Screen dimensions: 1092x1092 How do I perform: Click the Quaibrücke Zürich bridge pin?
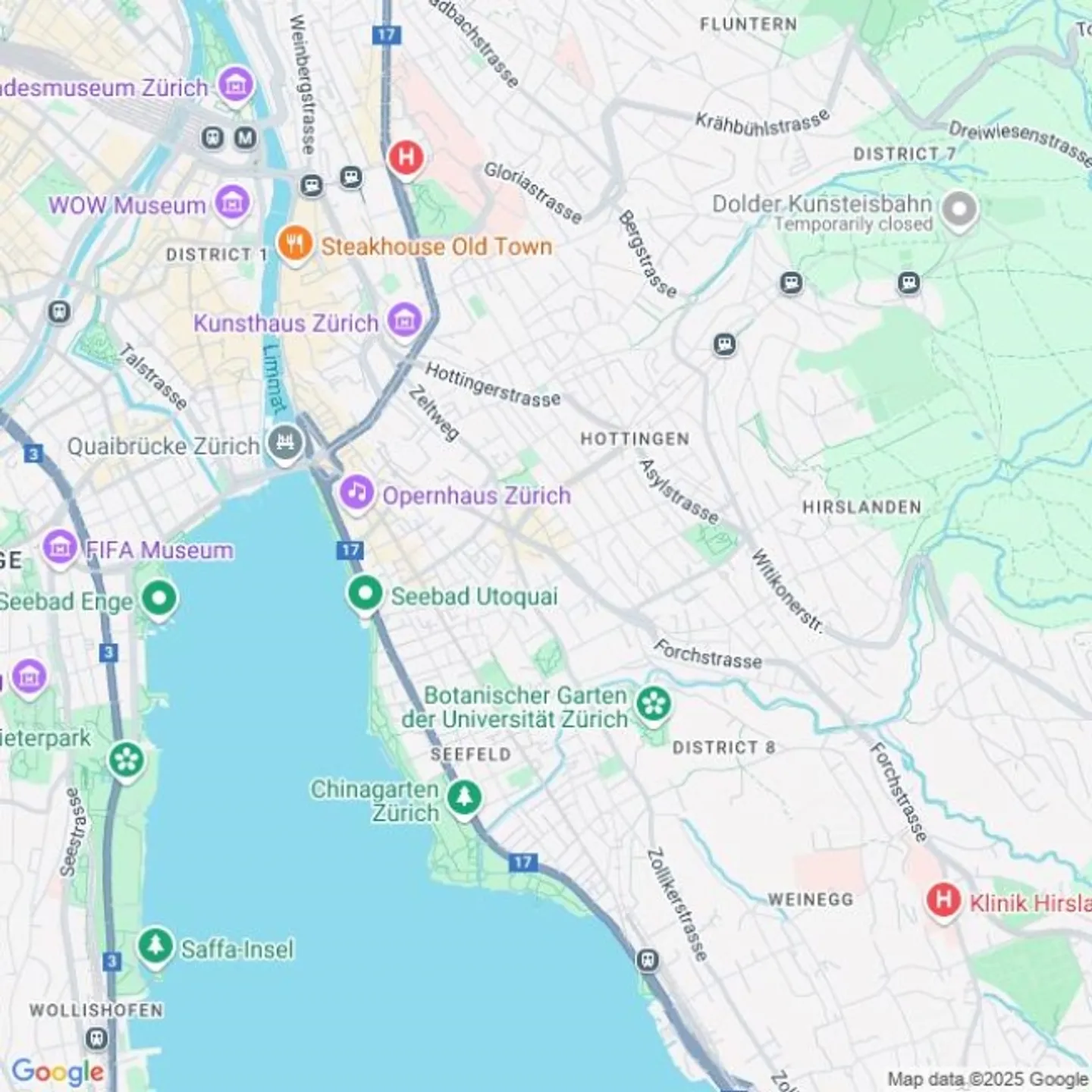284,444
